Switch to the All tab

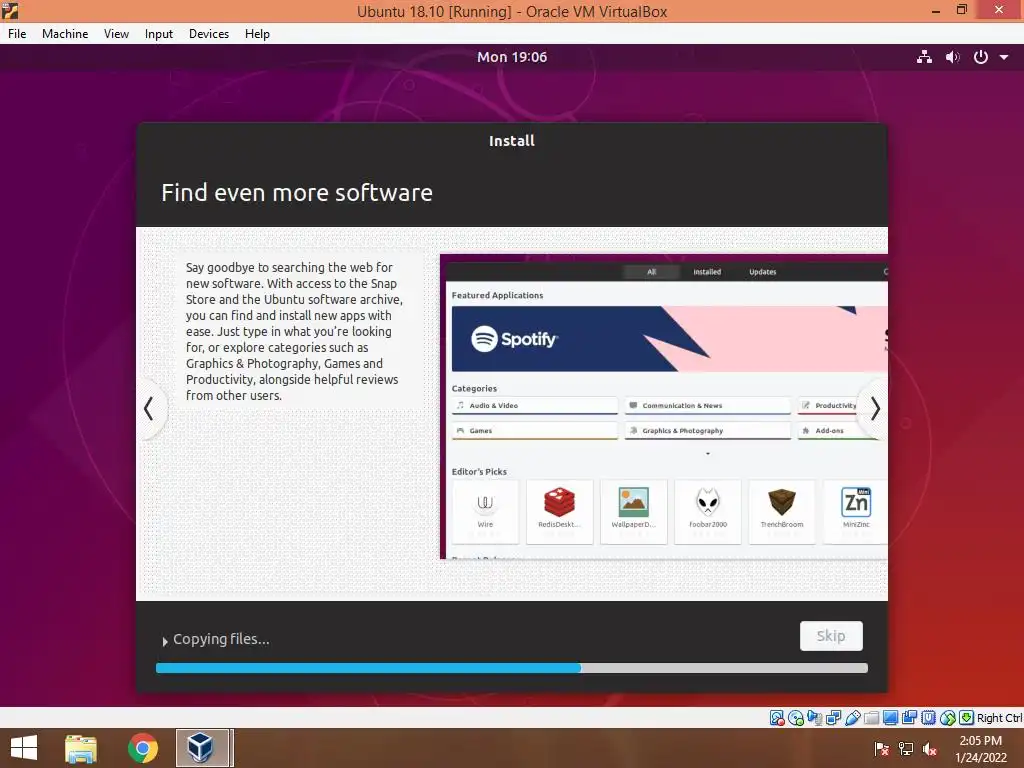(651, 272)
